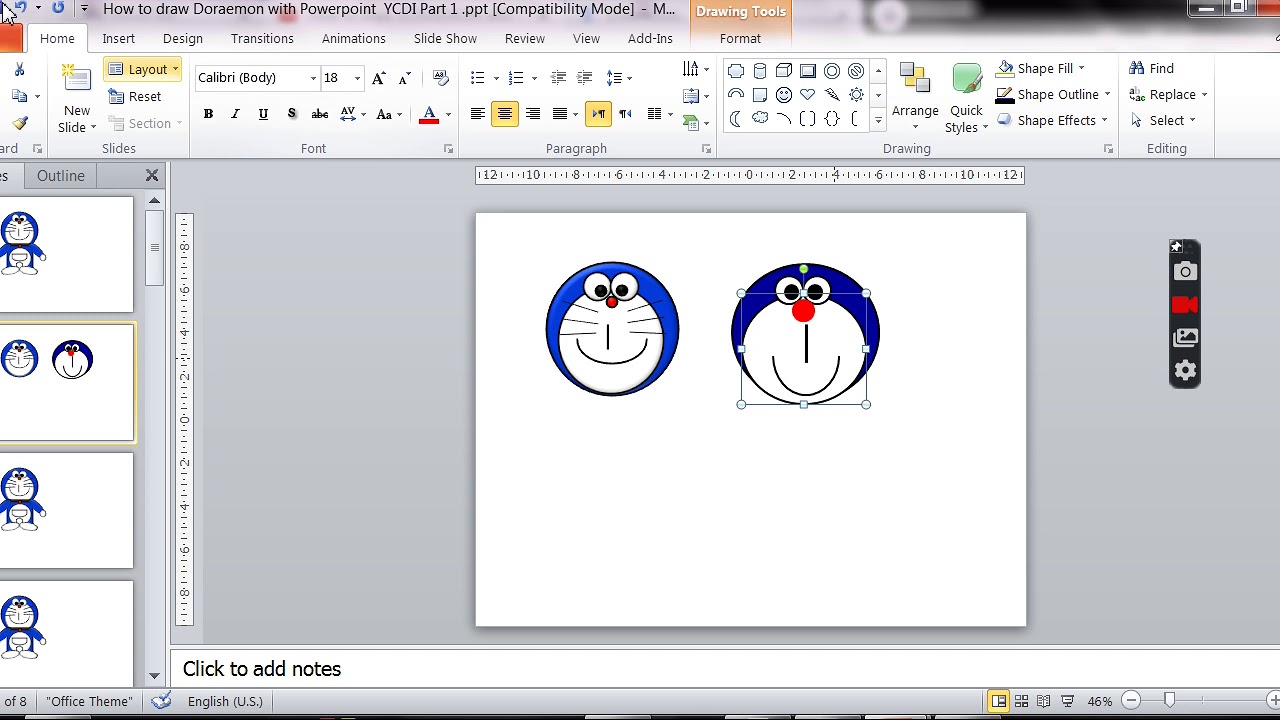1280x720 pixels.
Task: Toggle Center text alignment
Action: pyautogui.click(x=505, y=114)
